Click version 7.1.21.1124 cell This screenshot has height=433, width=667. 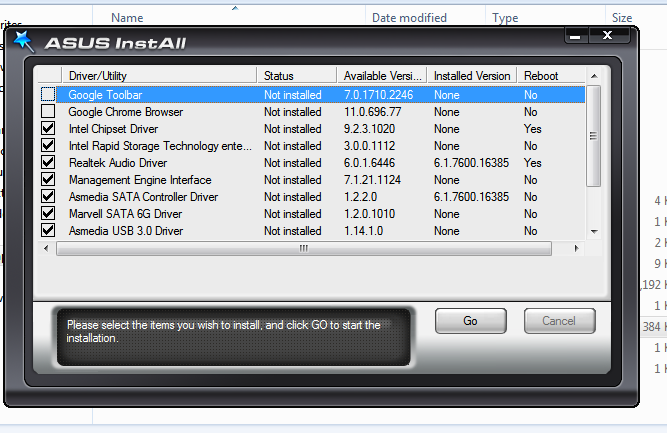[x=372, y=180]
